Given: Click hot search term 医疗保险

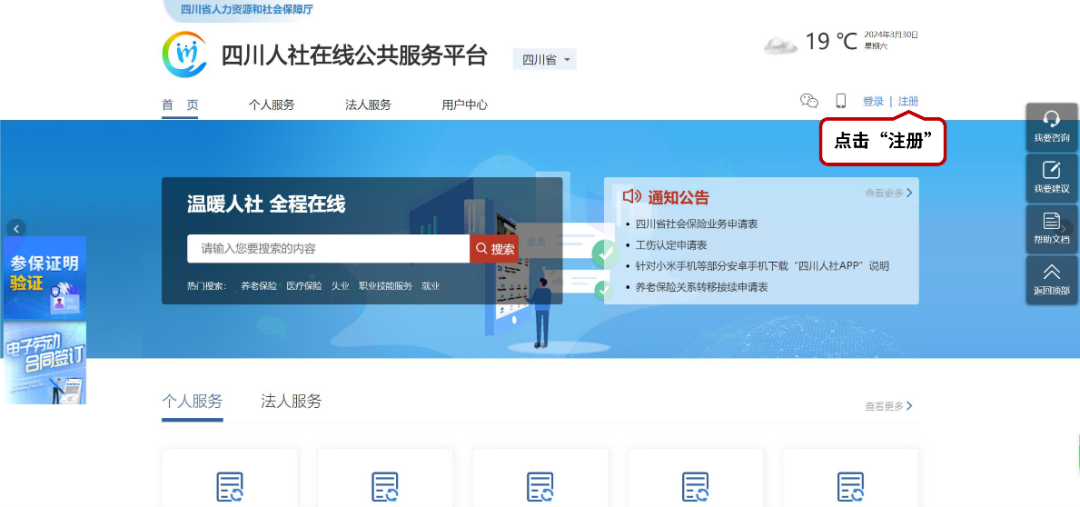Looking at the screenshot, I should 304,286.
